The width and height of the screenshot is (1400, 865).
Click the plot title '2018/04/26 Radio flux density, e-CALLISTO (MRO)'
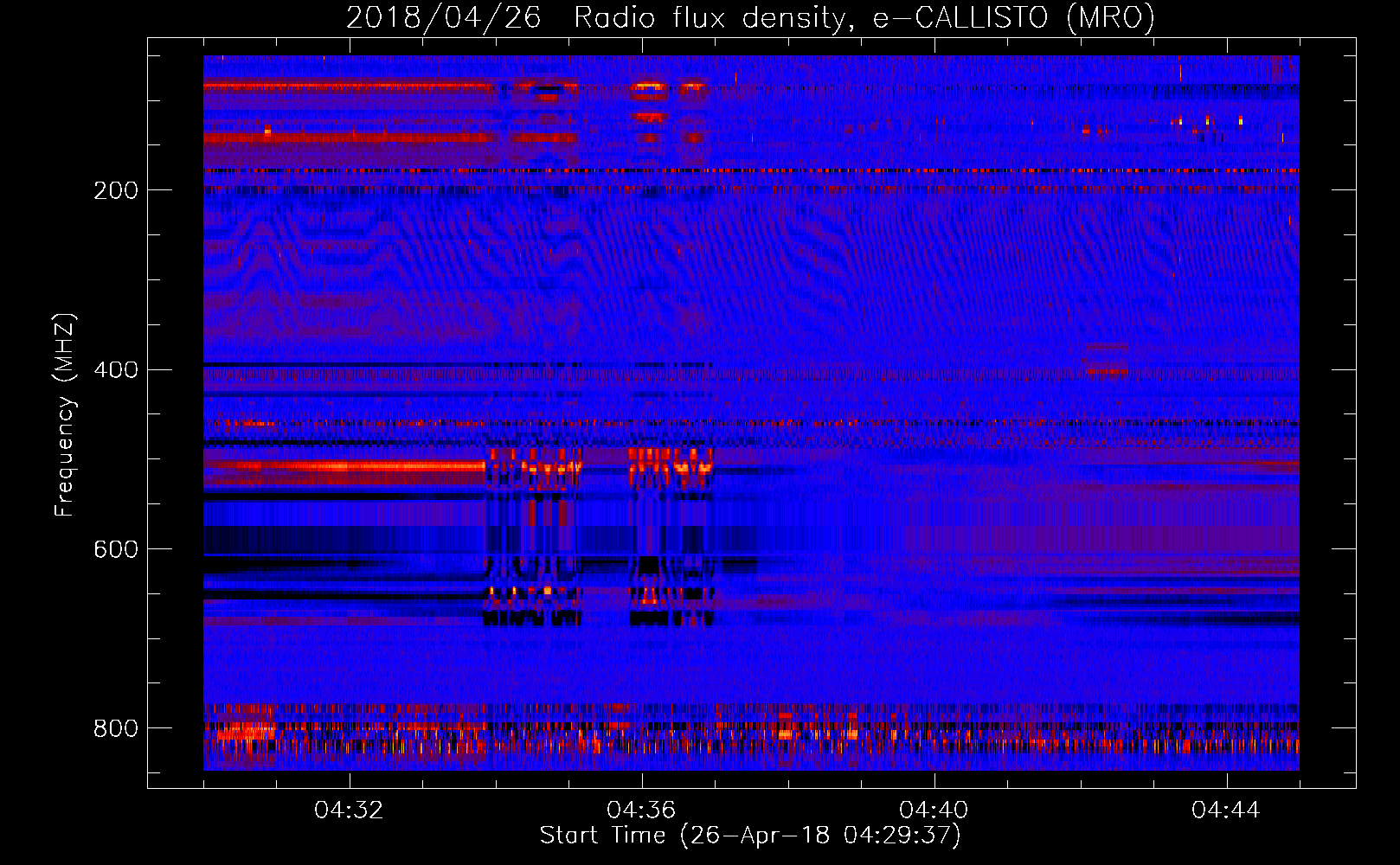750,18
